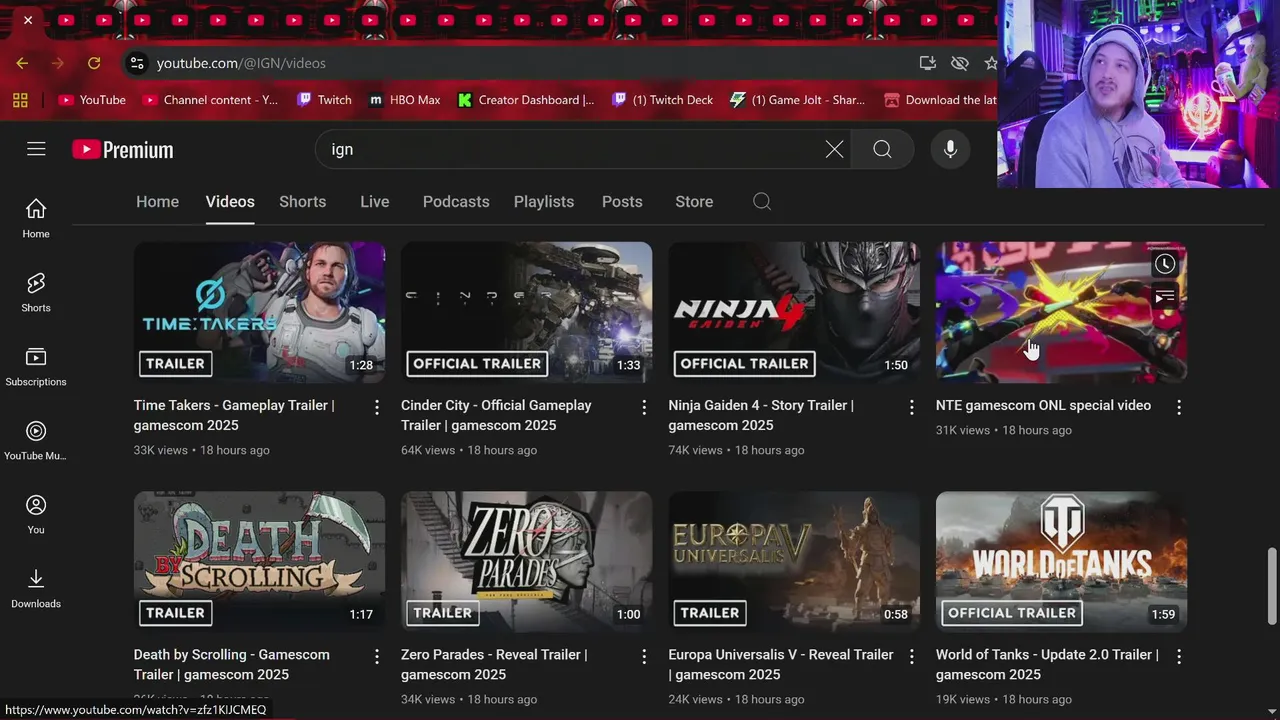Open the Game Jolt bookmark
The width and height of the screenshot is (1280, 720).
798,100
